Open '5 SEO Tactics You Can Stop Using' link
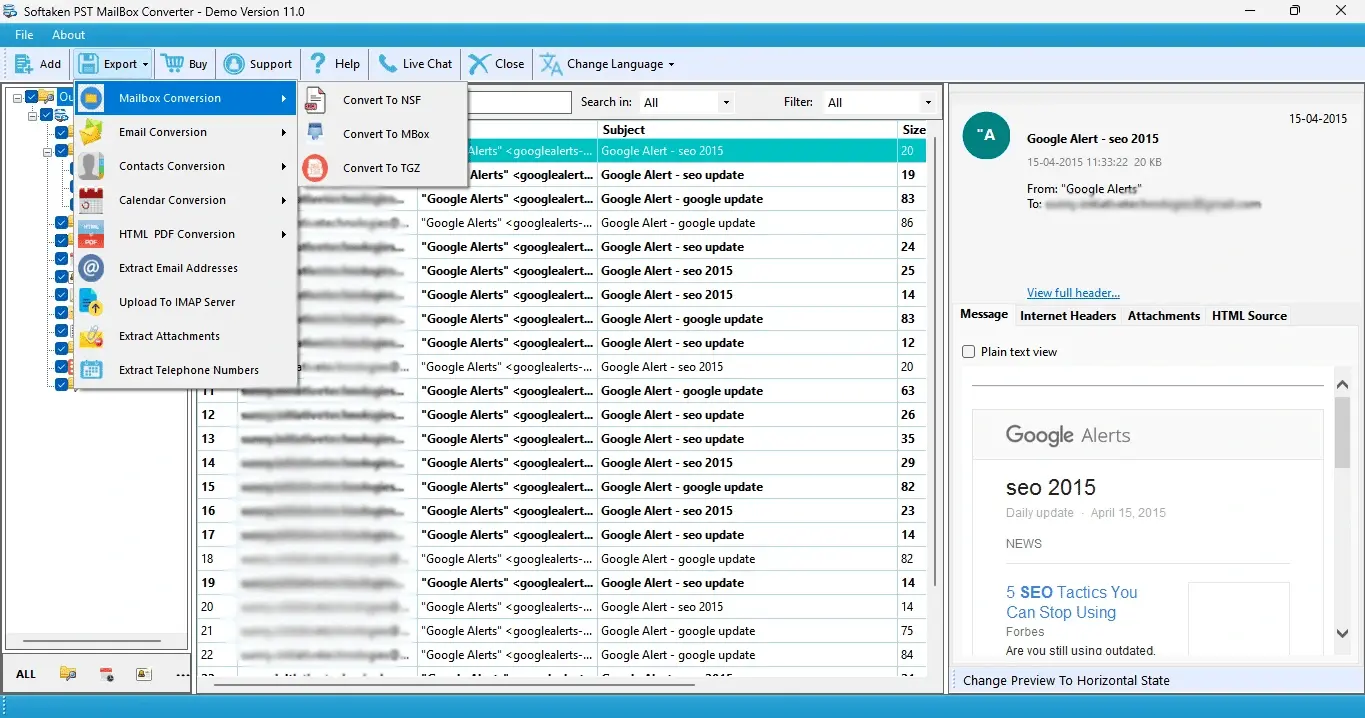The width and height of the screenshot is (1365, 718). 1072,602
